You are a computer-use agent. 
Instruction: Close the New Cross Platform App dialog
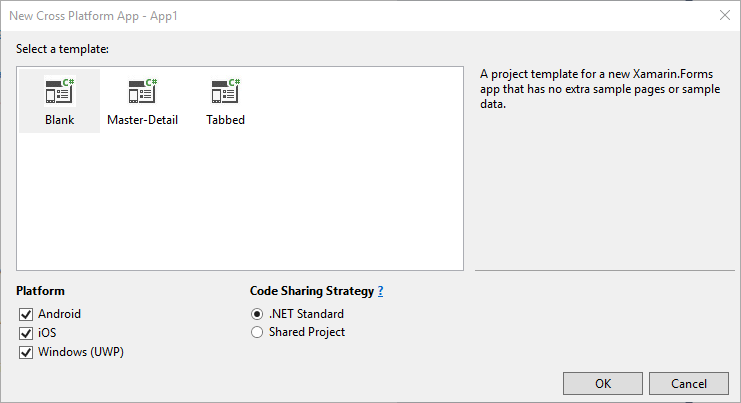click(x=723, y=15)
